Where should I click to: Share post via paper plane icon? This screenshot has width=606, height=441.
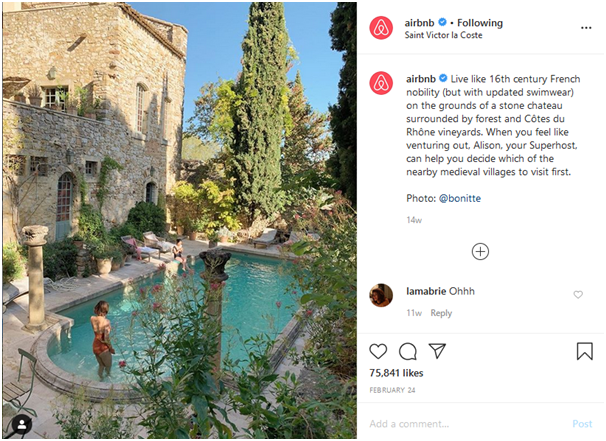click(437, 351)
